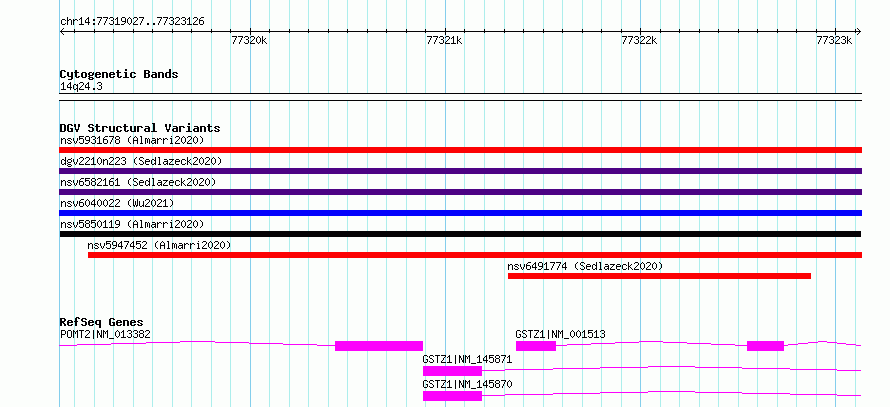This screenshot has height=407, width=890.
Task: Click the purple nsv6582161 variant bar
Action: [460, 192]
